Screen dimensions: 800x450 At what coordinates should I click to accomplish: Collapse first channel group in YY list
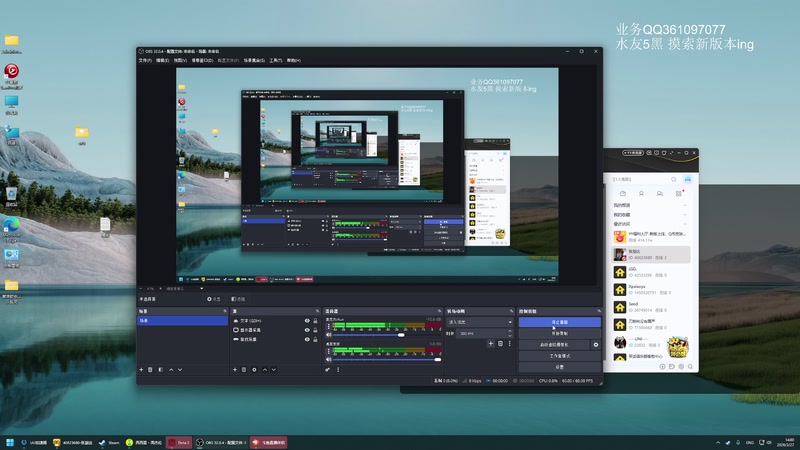(x=684, y=205)
